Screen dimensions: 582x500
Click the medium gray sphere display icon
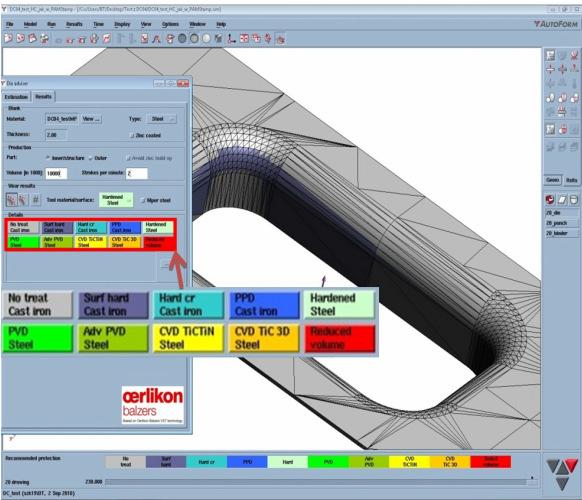[x=194, y=39]
